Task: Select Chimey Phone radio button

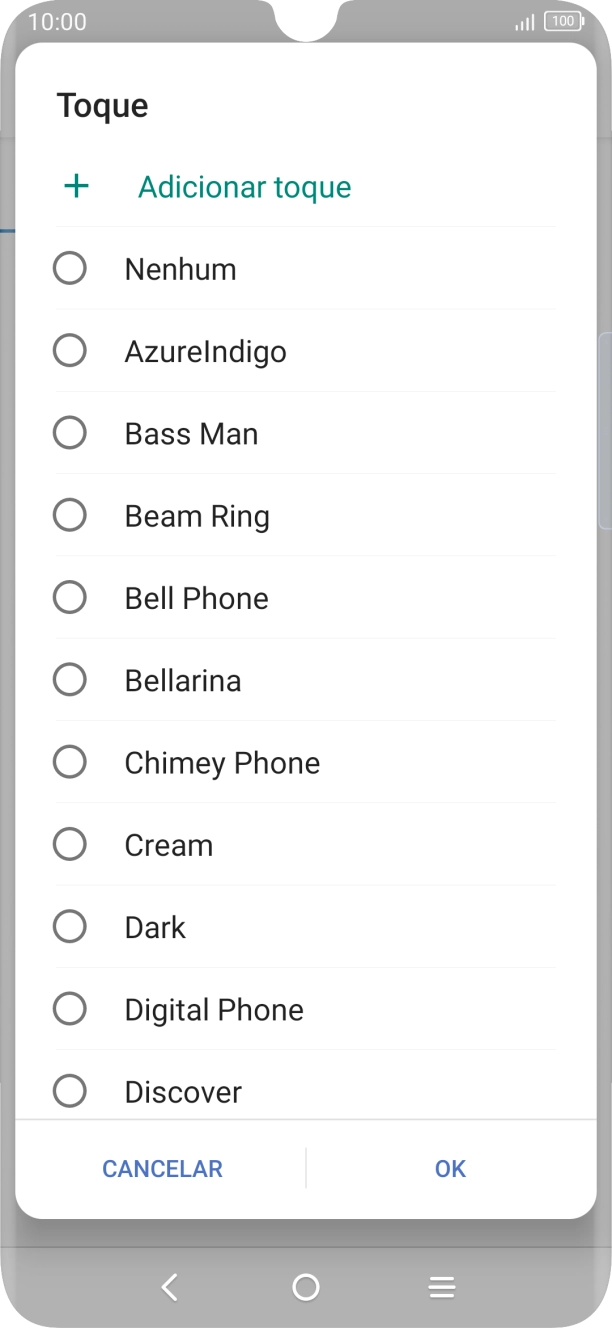Action: click(x=70, y=762)
